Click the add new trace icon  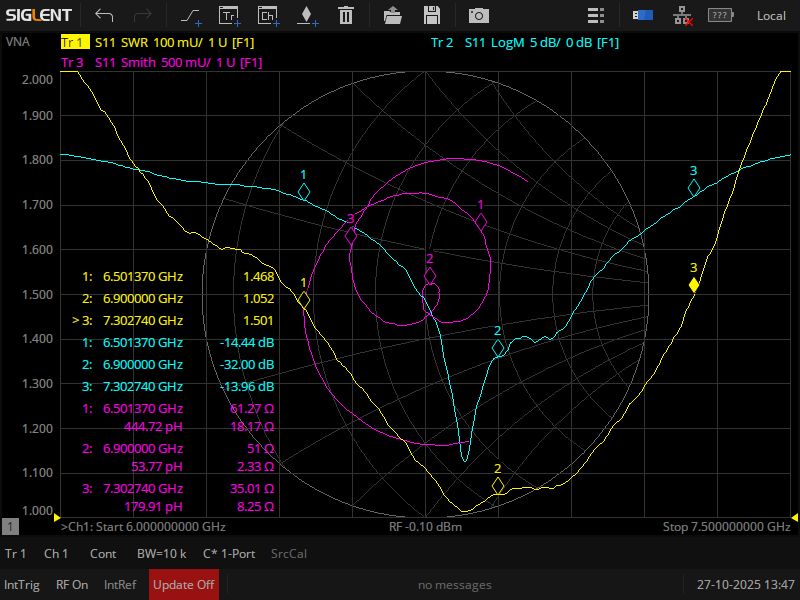tap(229, 15)
